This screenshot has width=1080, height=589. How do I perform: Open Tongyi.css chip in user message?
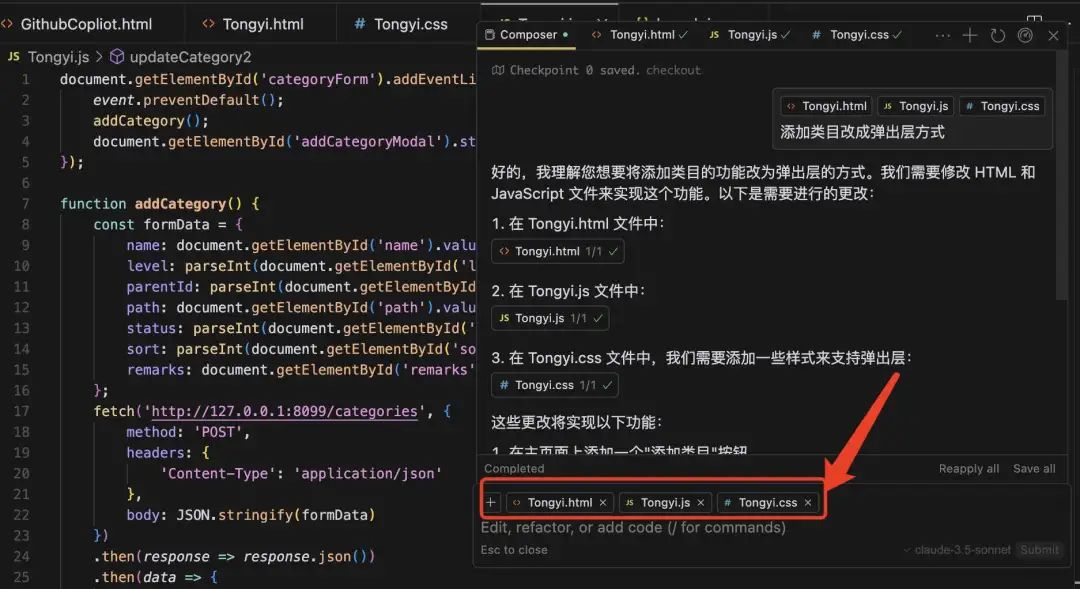(x=1002, y=106)
